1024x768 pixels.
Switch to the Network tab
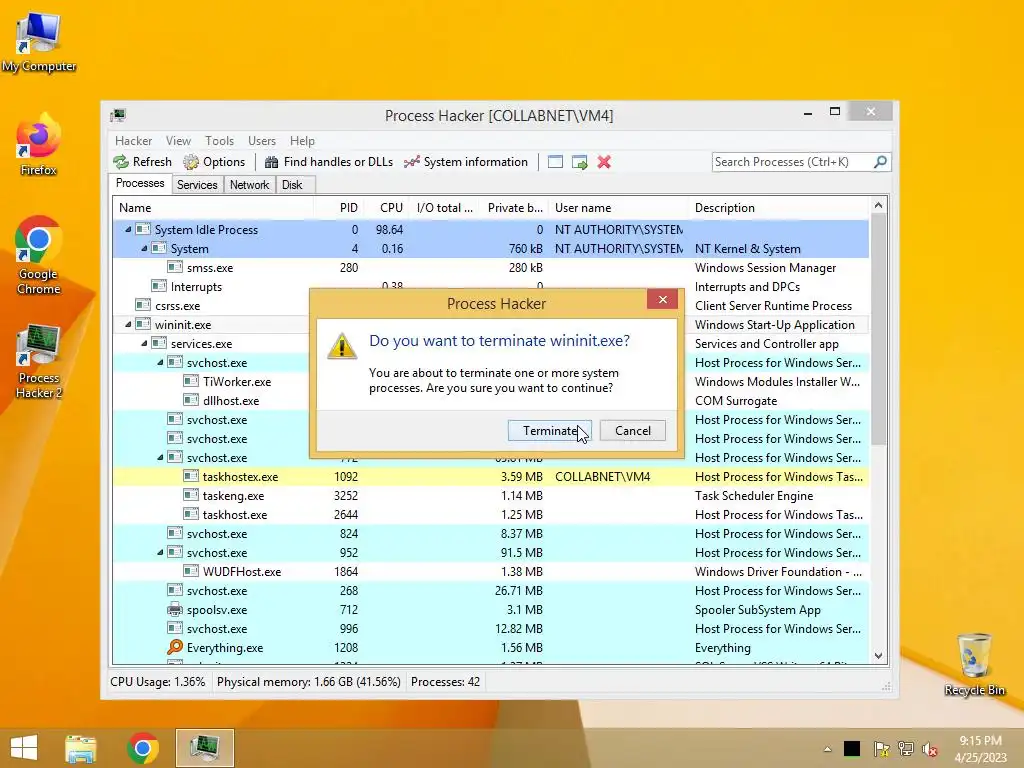pyautogui.click(x=249, y=185)
